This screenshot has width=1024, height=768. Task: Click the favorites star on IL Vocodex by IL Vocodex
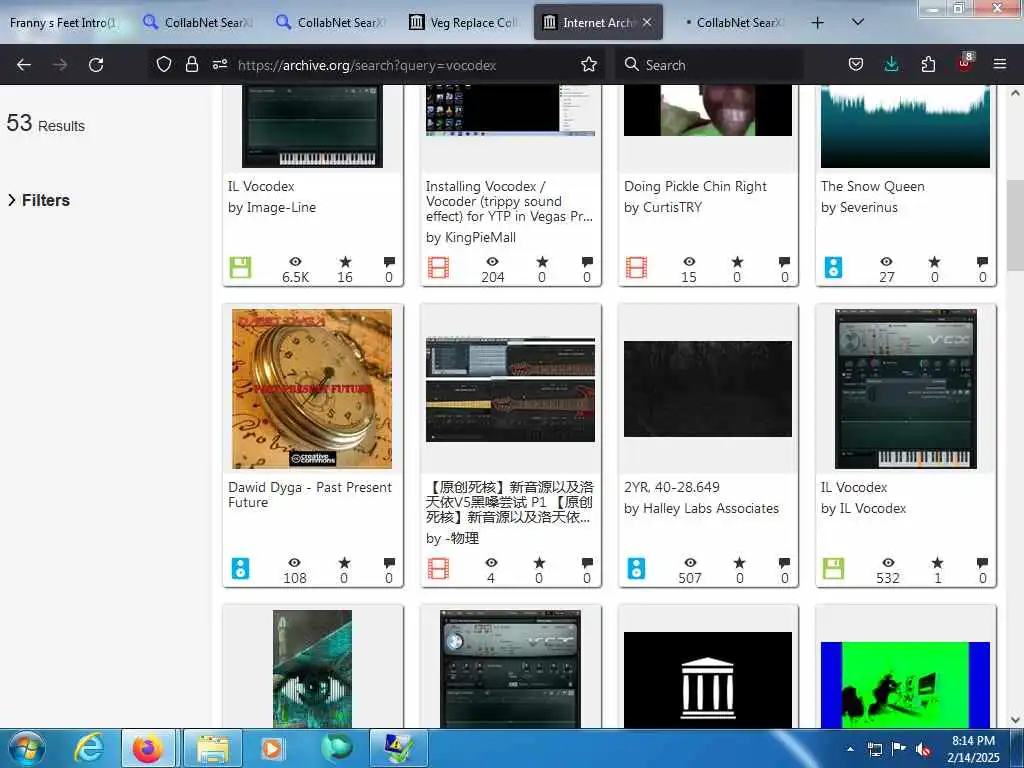(x=937, y=563)
